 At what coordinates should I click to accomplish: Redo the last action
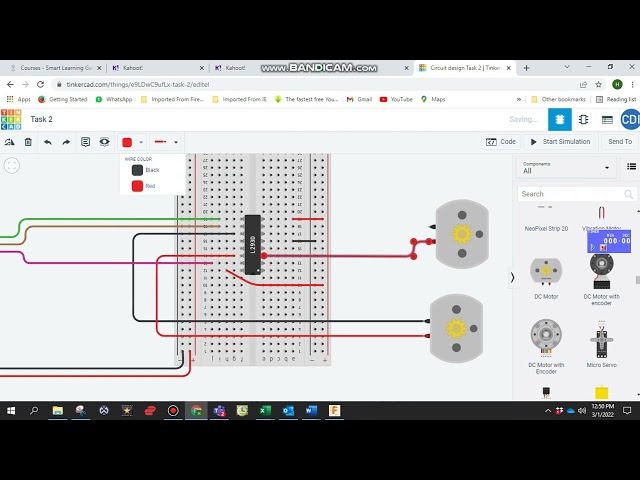tap(66, 142)
